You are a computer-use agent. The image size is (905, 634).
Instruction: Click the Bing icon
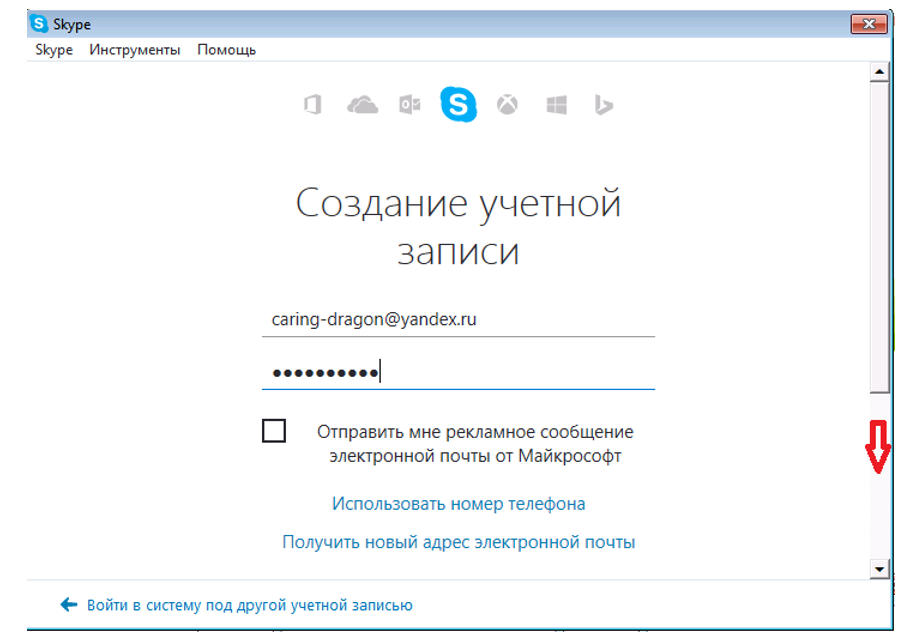point(604,105)
